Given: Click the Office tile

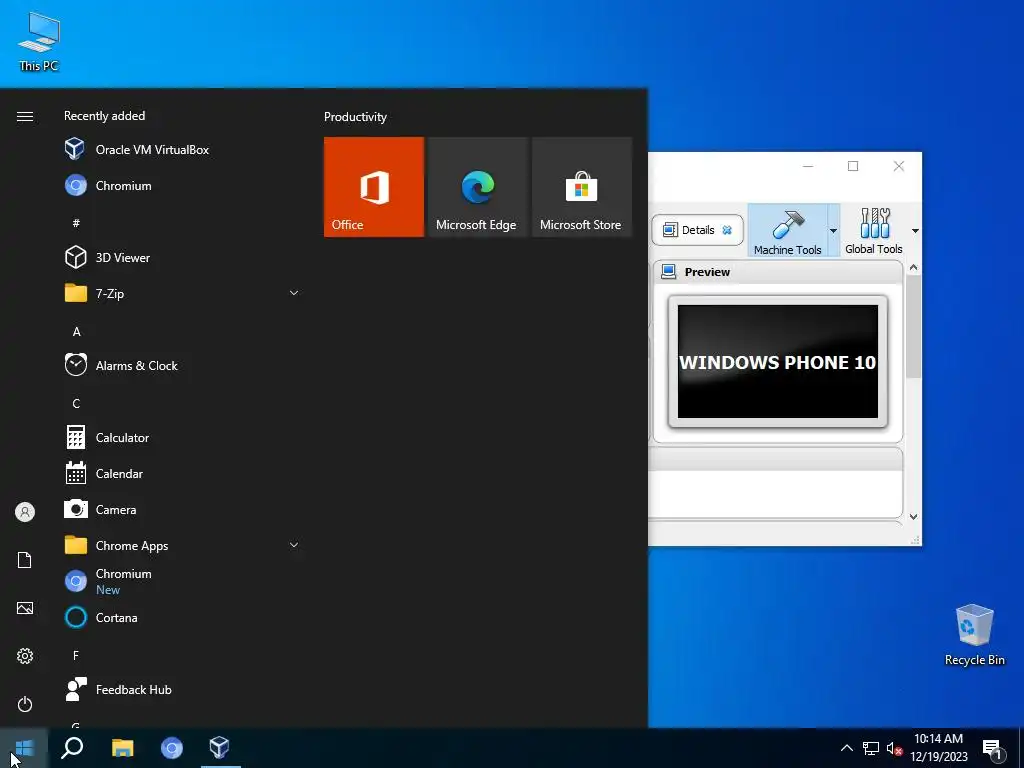Looking at the screenshot, I should coord(374,187).
